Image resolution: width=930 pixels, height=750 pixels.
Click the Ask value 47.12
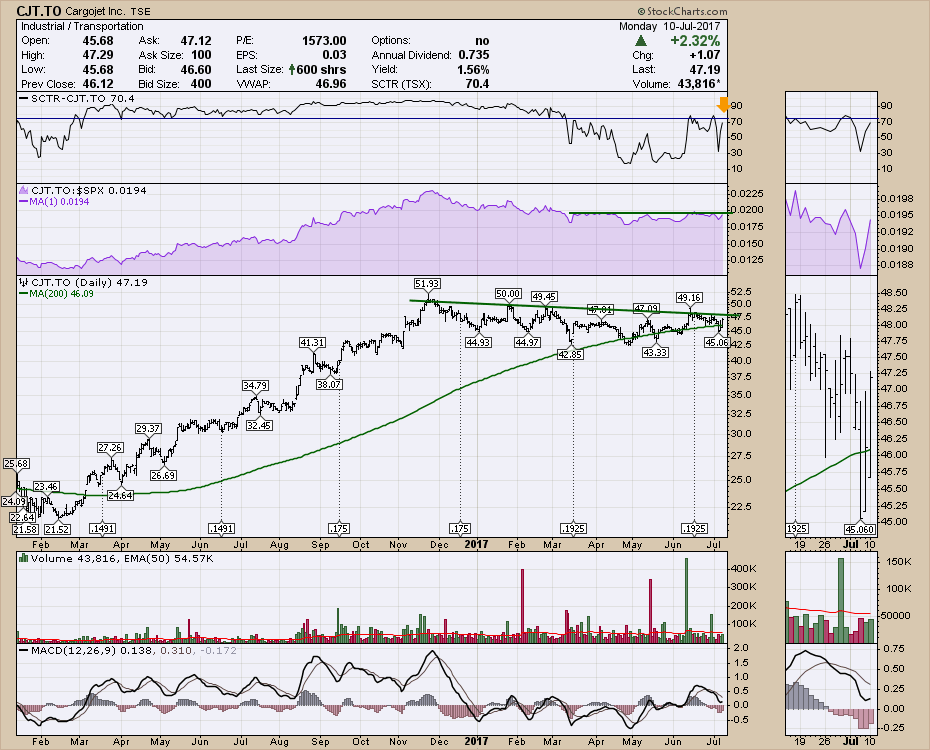196,40
